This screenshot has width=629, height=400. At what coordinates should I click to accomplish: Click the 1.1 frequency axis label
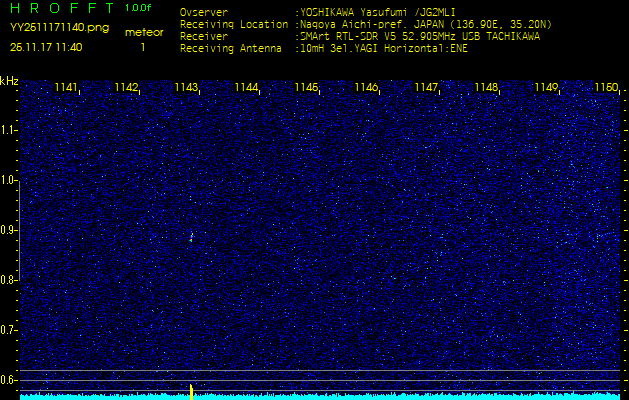9,130
